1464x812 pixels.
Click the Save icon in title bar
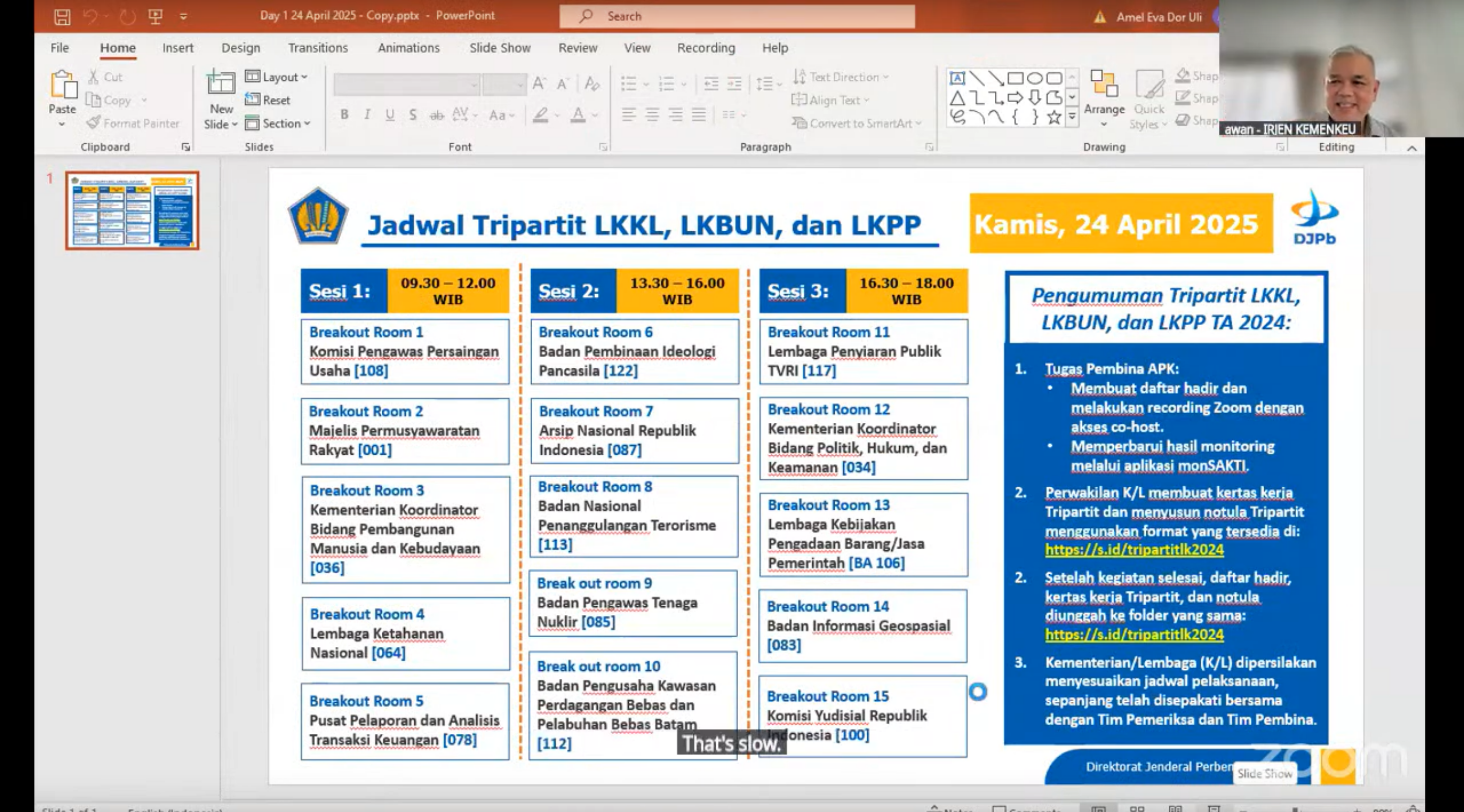[x=62, y=16]
